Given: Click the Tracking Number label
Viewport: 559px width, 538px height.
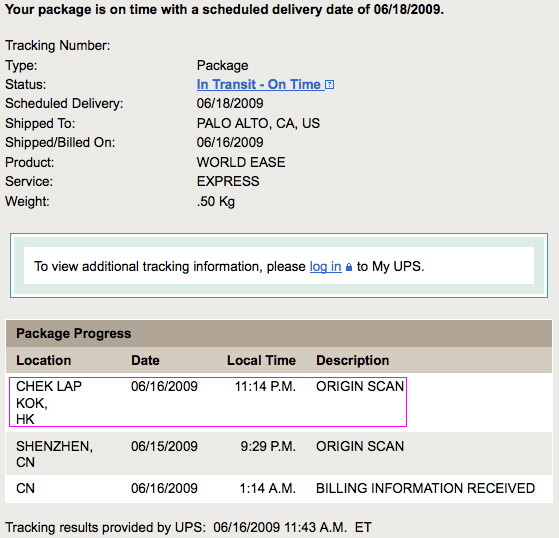Looking at the screenshot, I should click(58, 45).
